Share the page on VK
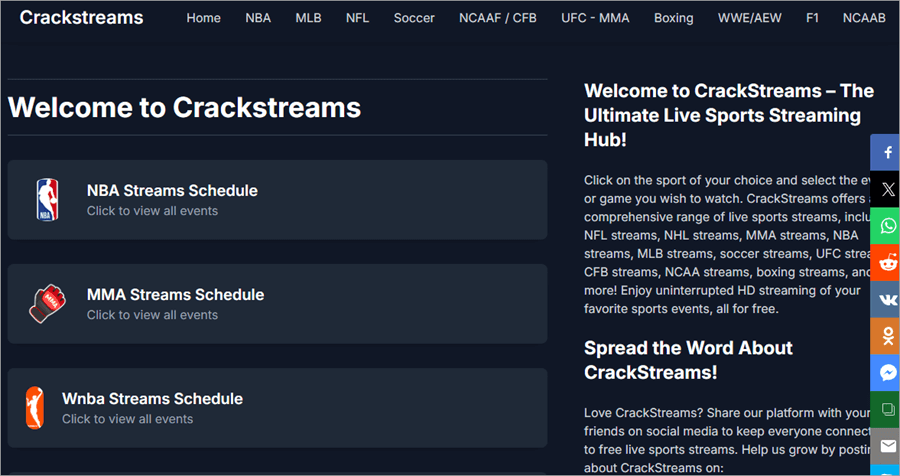Image resolution: width=900 pixels, height=476 pixels. tap(885, 300)
